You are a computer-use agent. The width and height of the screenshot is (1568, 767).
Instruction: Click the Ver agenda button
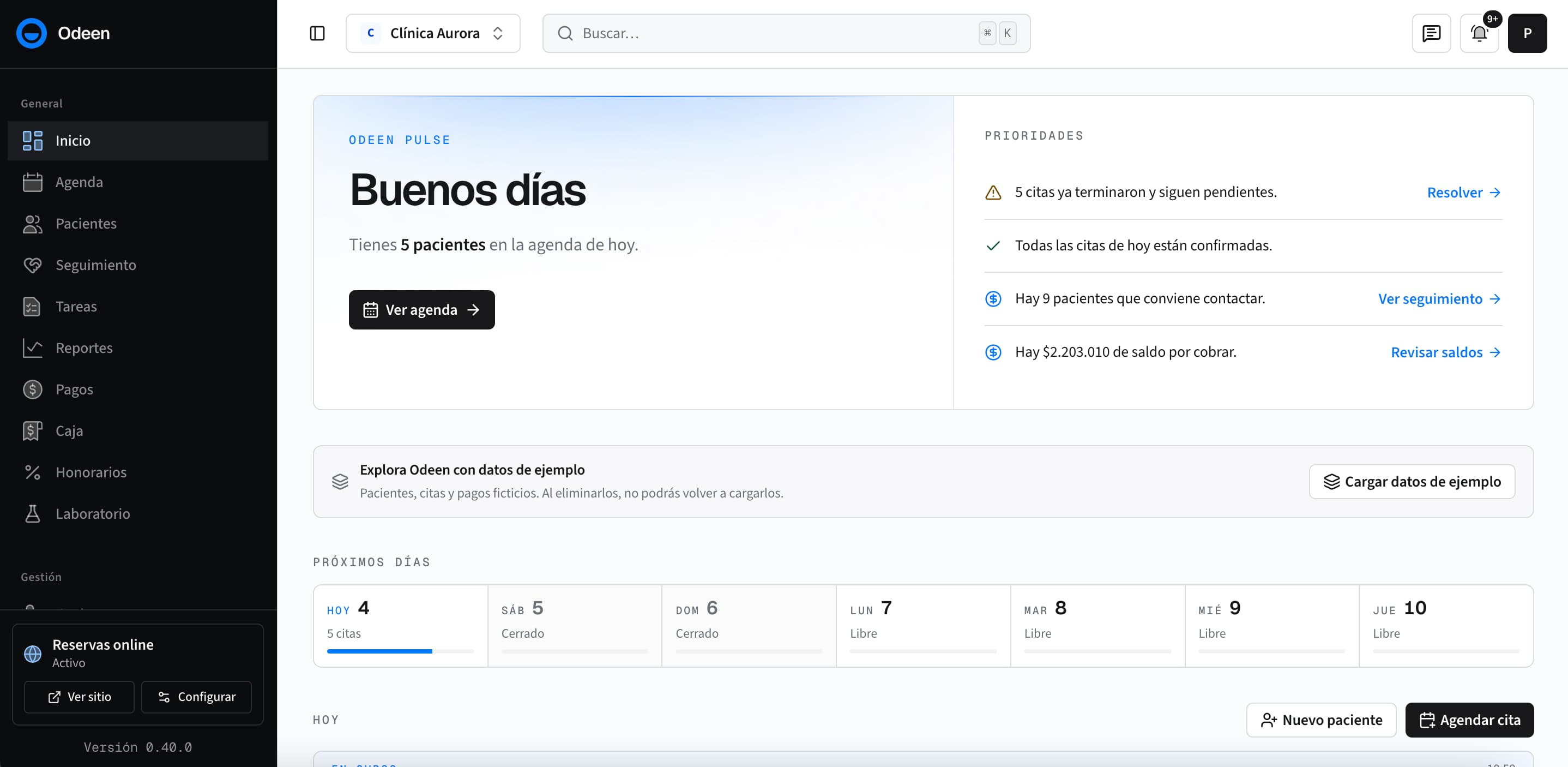click(421, 309)
